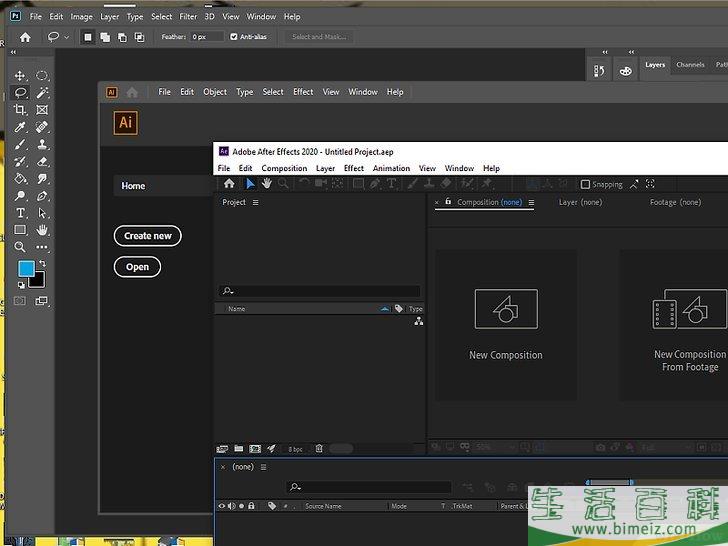Select the Frame tool in Photoshop
This screenshot has height=546, width=728.
[42, 110]
